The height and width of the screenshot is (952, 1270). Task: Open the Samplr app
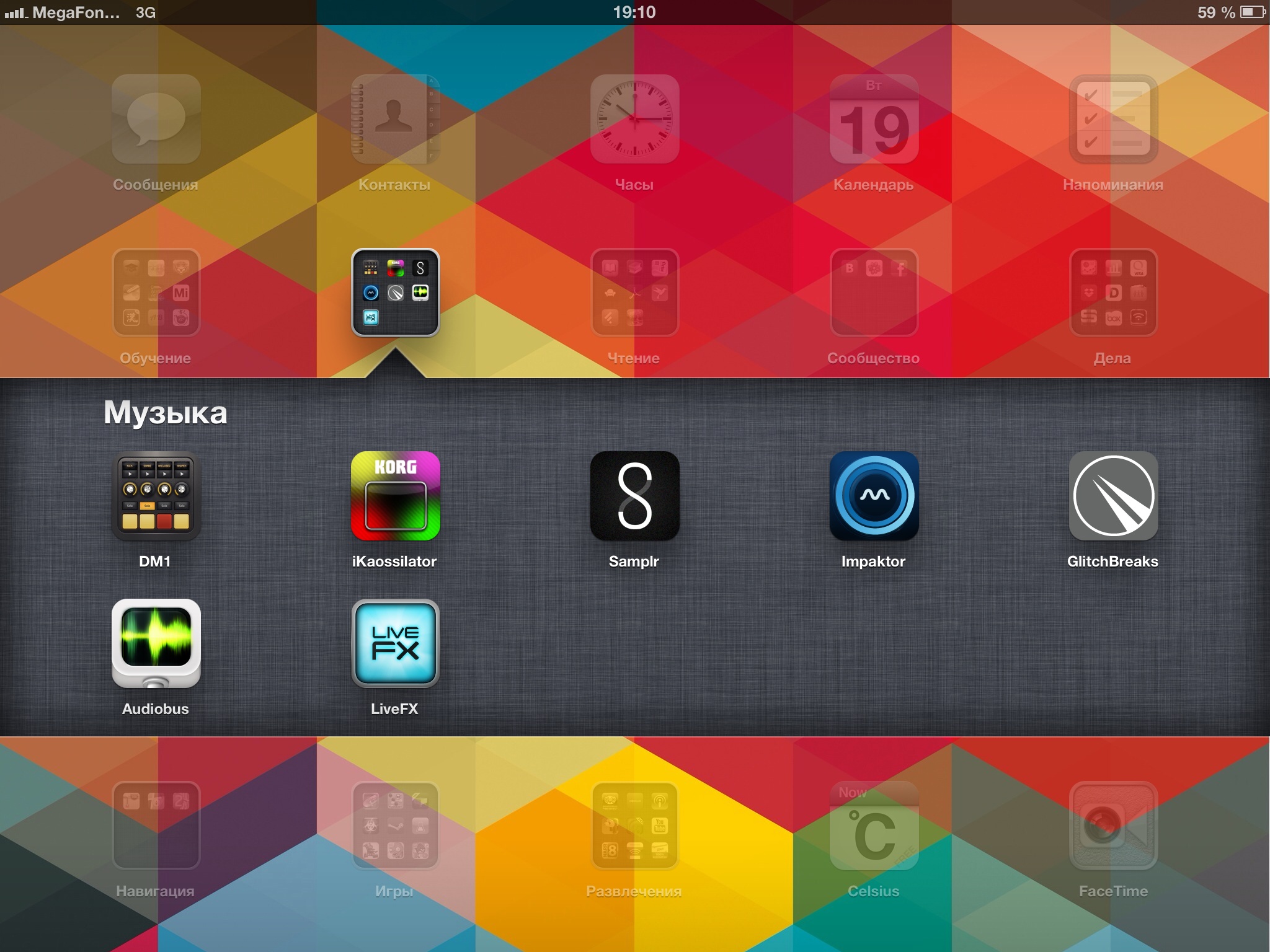tap(634, 496)
